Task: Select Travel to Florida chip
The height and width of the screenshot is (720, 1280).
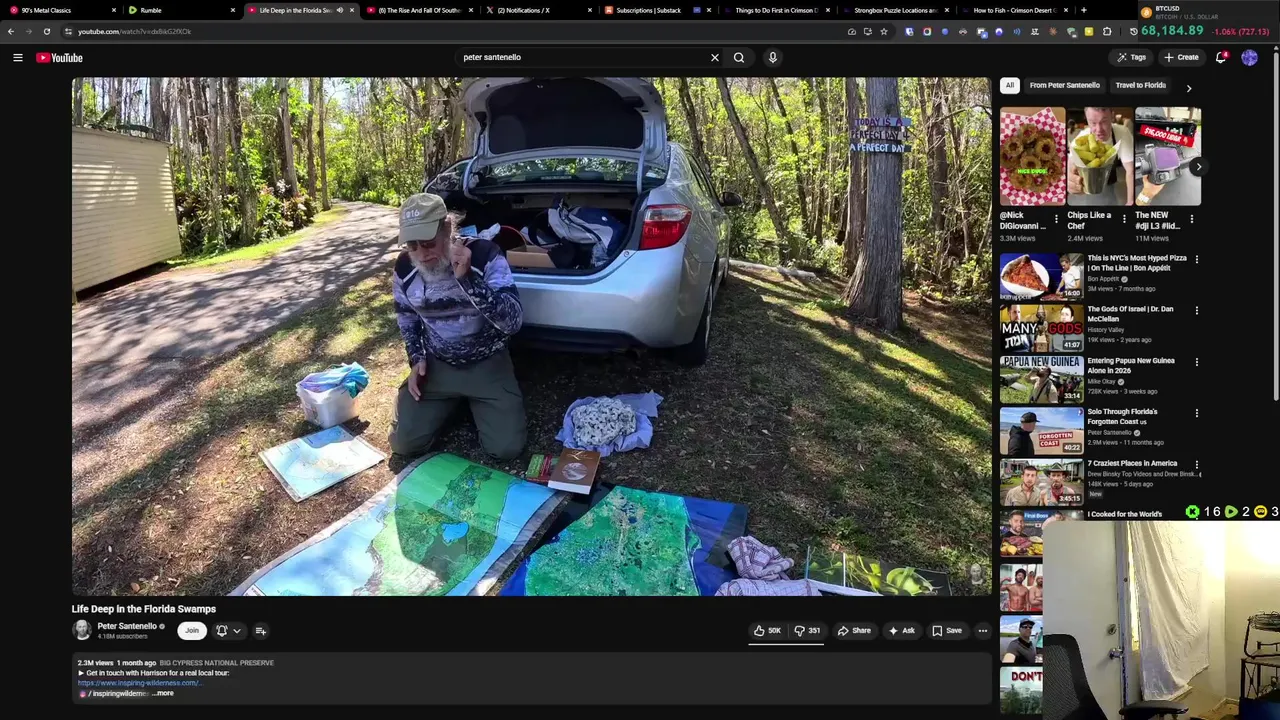Action: 1140,85
